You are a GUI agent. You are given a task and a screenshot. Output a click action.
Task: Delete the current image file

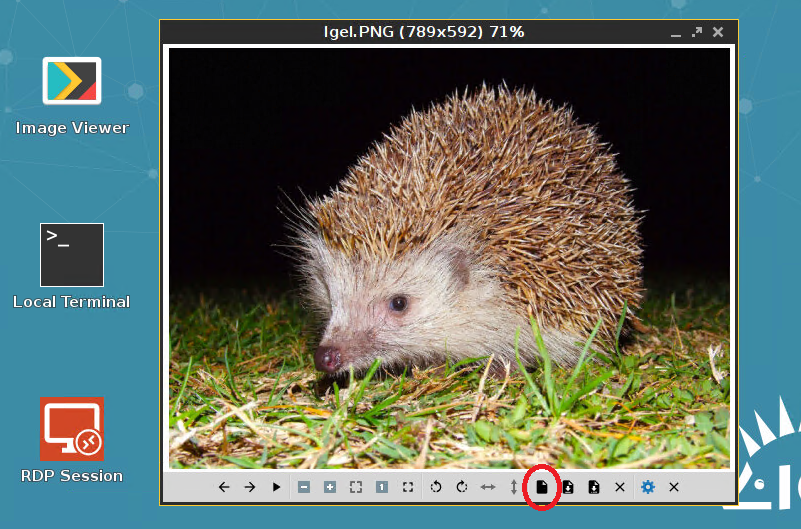[x=620, y=487]
